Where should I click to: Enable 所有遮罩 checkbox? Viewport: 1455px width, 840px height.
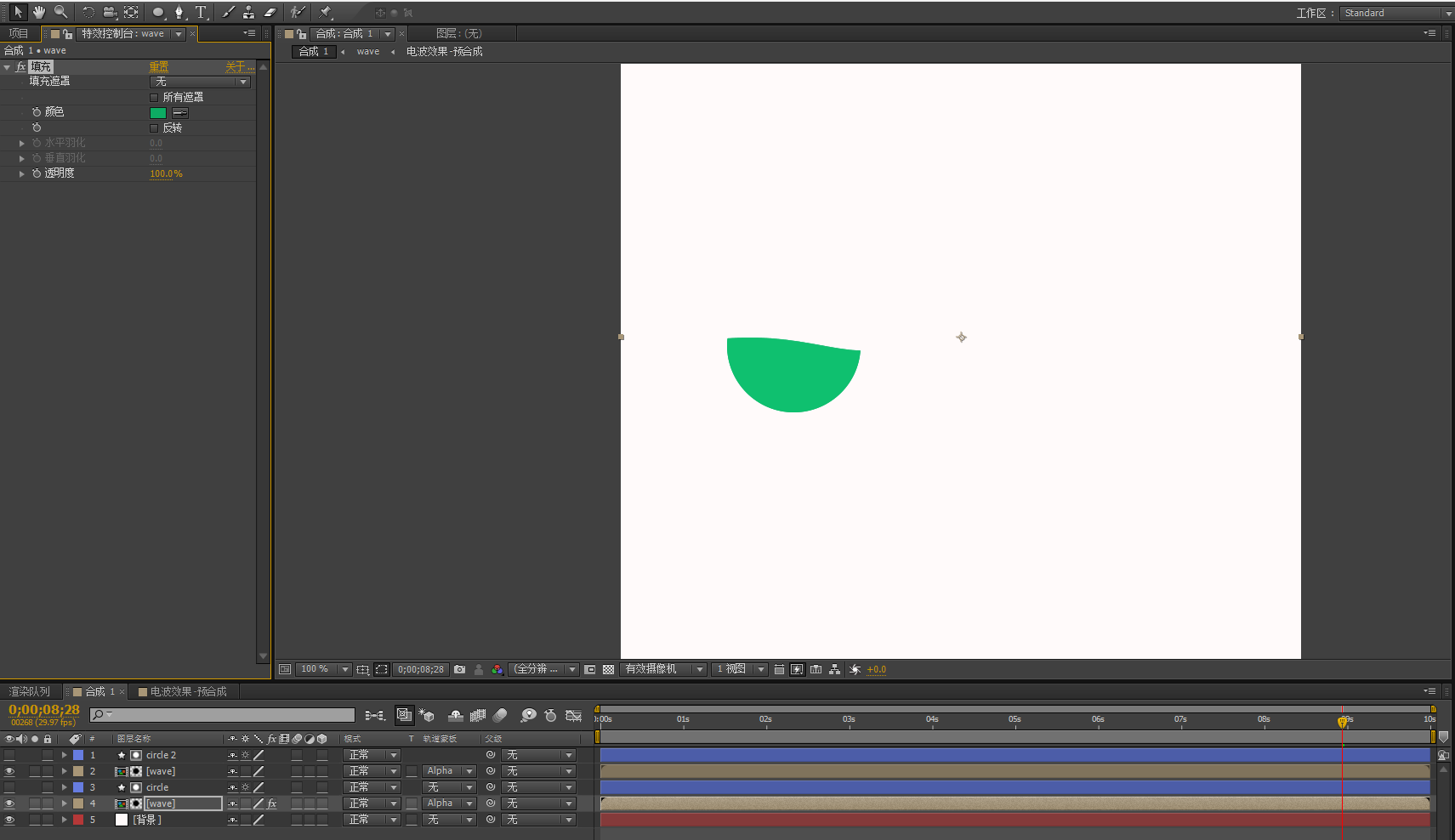click(154, 97)
